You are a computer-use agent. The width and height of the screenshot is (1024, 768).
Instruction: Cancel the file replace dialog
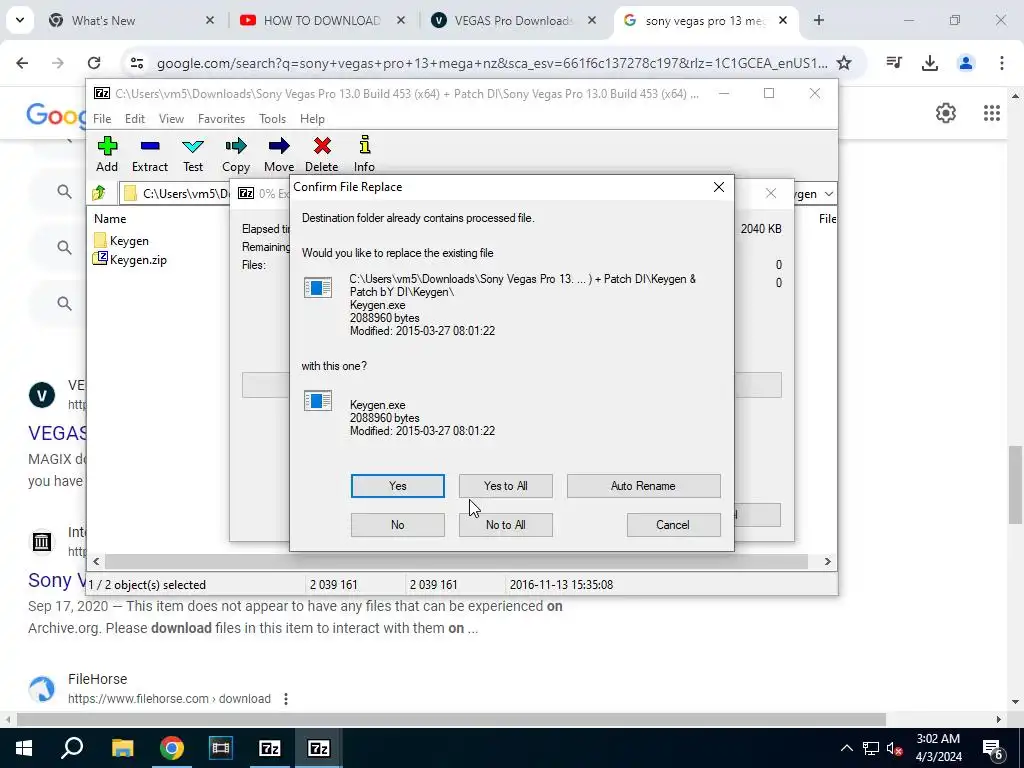click(x=673, y=525)
